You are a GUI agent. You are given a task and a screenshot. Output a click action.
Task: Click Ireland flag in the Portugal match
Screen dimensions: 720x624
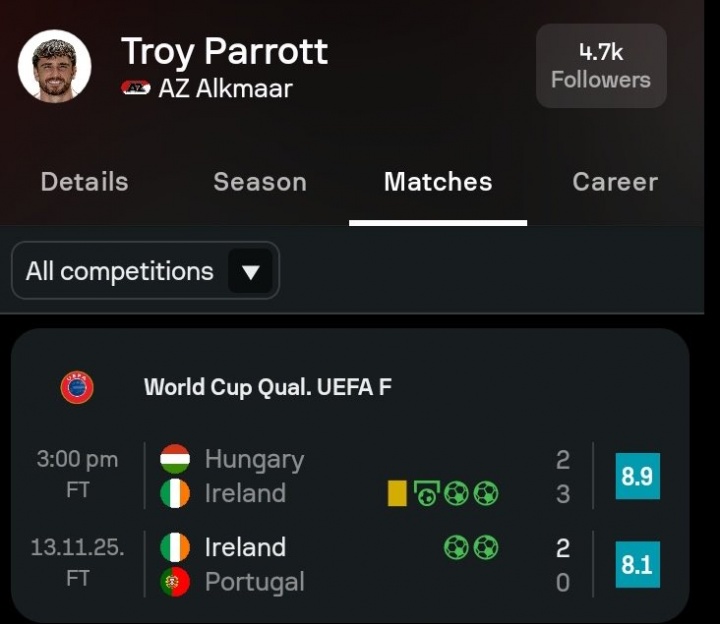(175, 547)
